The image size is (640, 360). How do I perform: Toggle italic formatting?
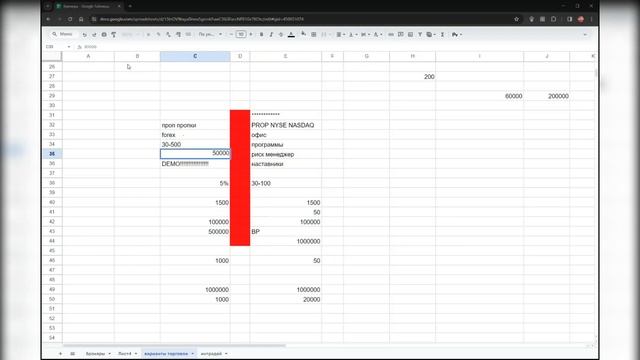(271, 35)
